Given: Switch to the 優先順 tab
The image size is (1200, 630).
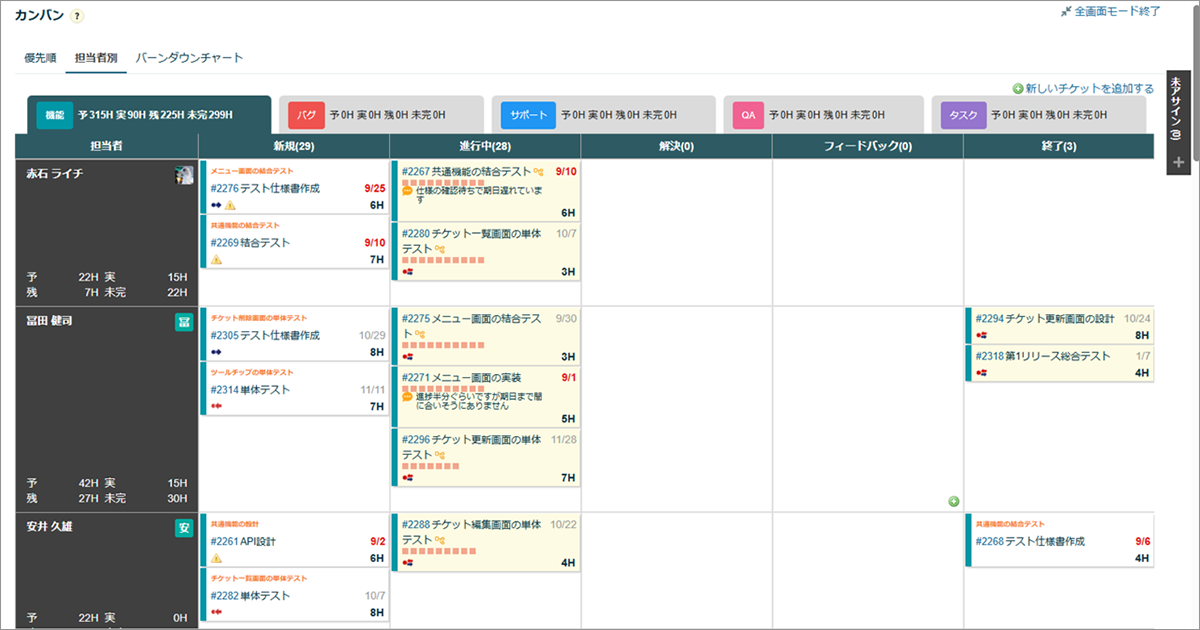Looking at the screenshot, I should tap(40, 58).
